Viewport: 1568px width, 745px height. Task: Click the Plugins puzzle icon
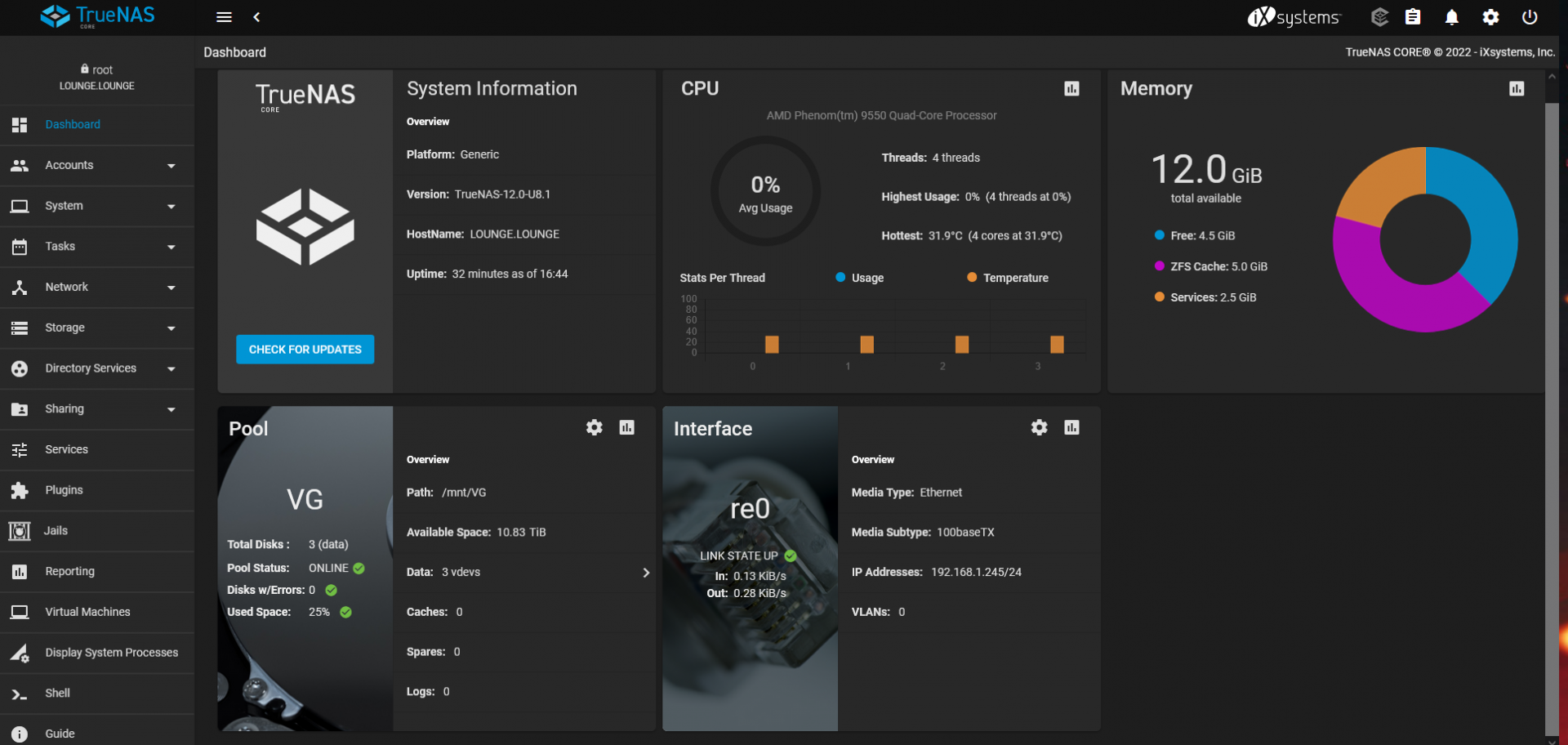(x=20, y=491)
